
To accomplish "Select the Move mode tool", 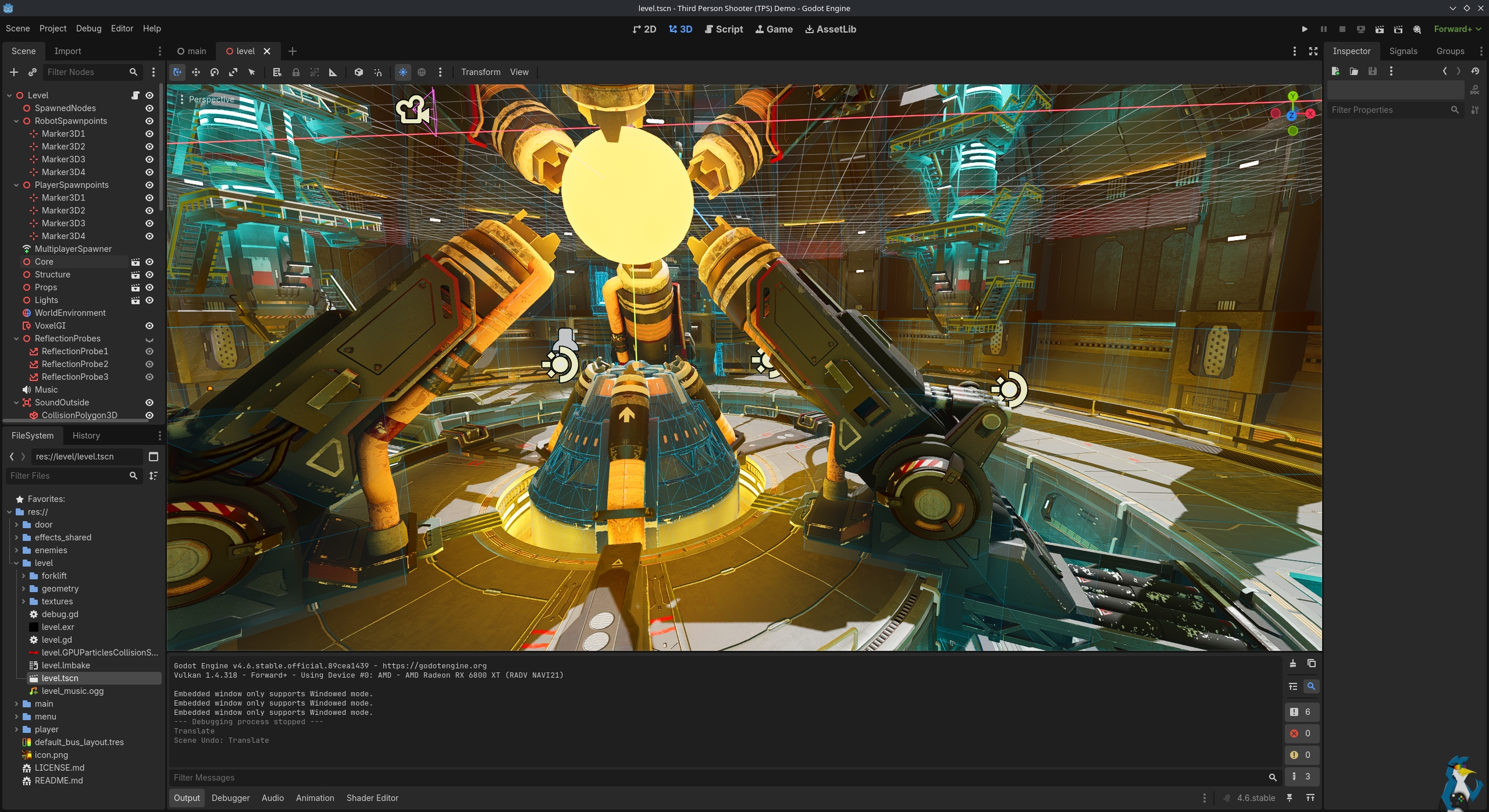I will [196, 72].
